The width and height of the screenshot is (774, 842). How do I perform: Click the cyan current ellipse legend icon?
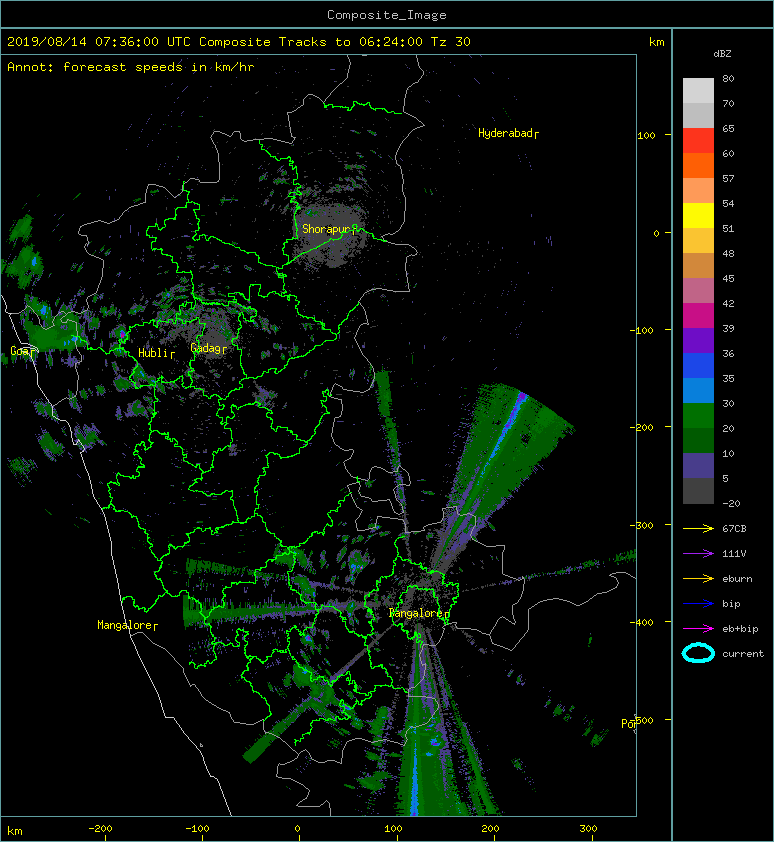pos(698,653)
